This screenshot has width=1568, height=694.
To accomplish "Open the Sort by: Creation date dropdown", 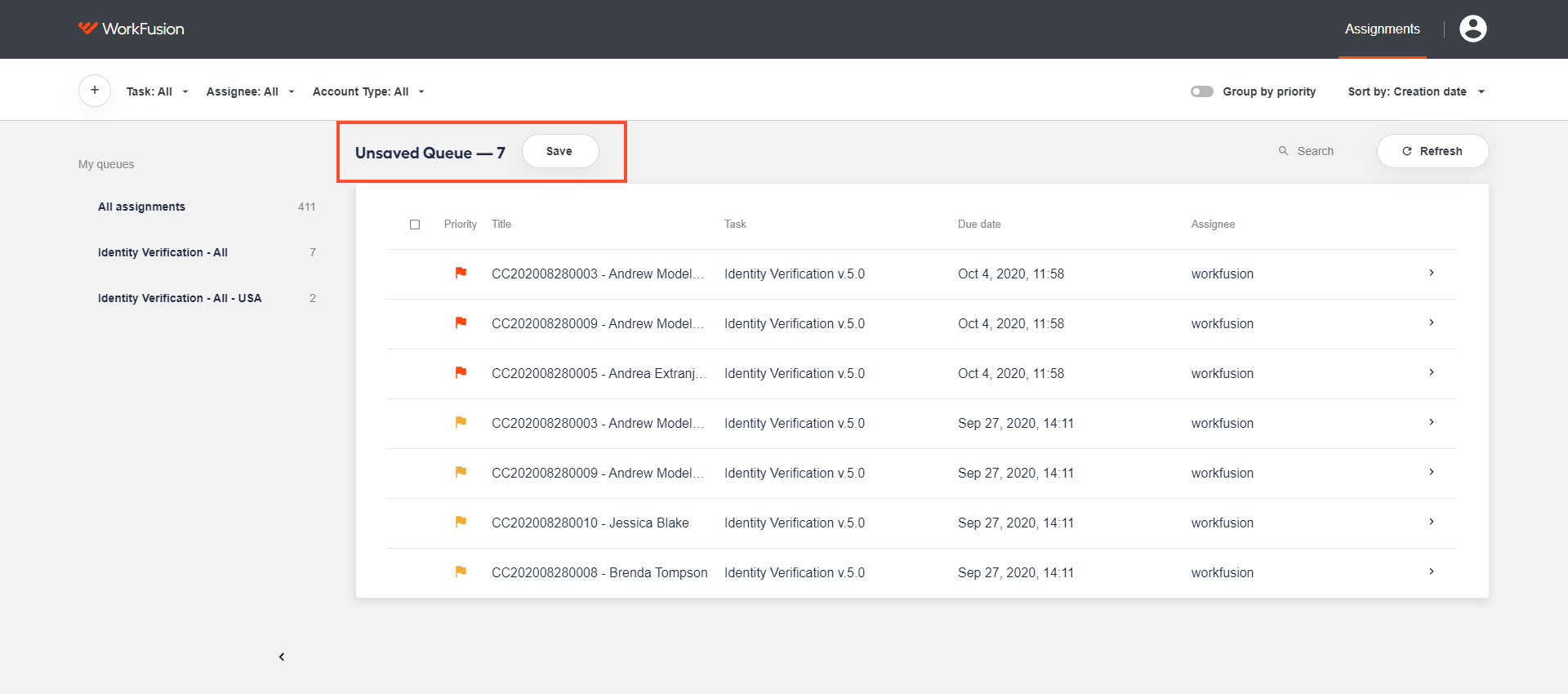I will (x=1417, y=91).
